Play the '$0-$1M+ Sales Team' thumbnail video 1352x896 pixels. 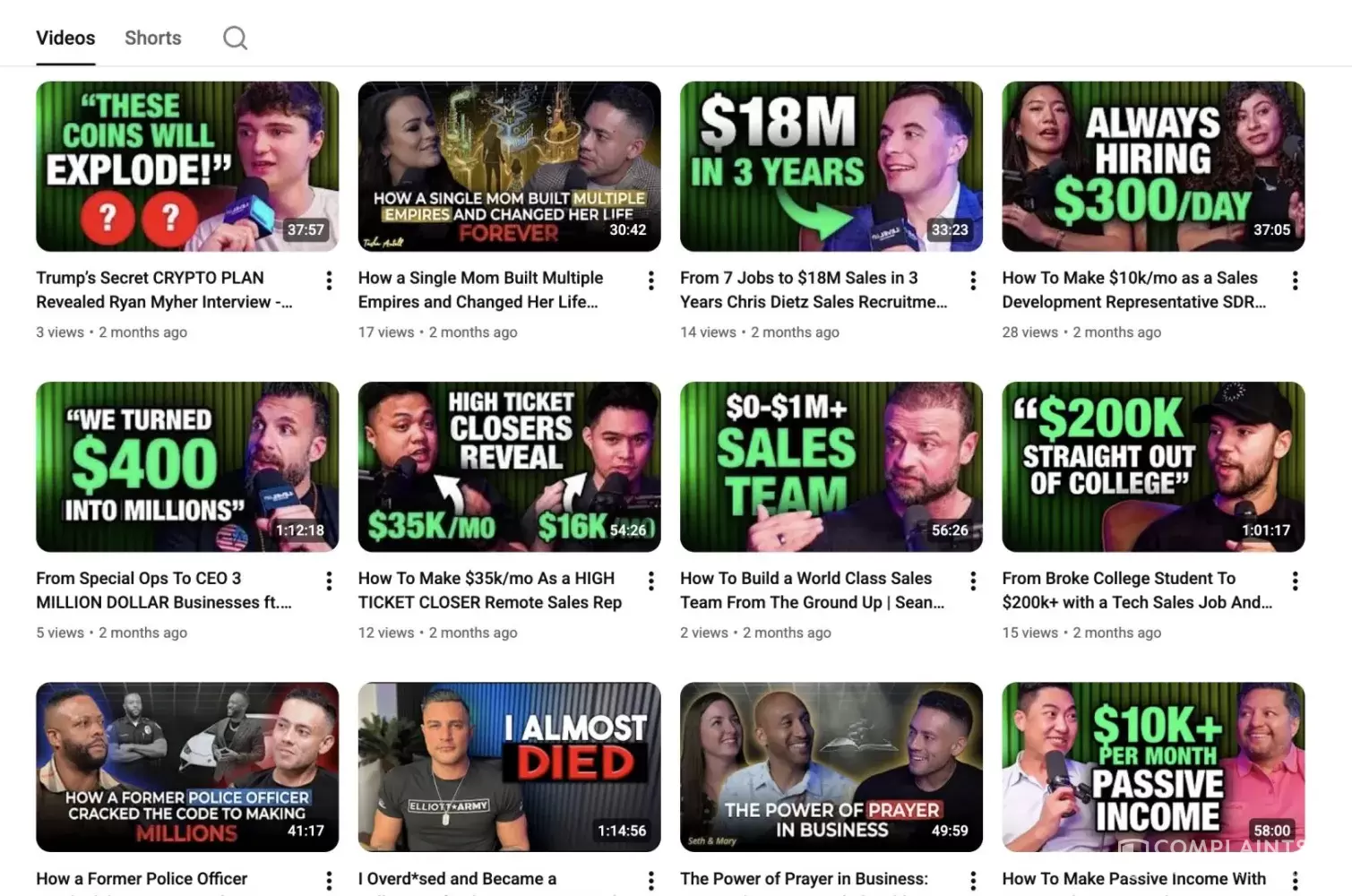(831, 467)
